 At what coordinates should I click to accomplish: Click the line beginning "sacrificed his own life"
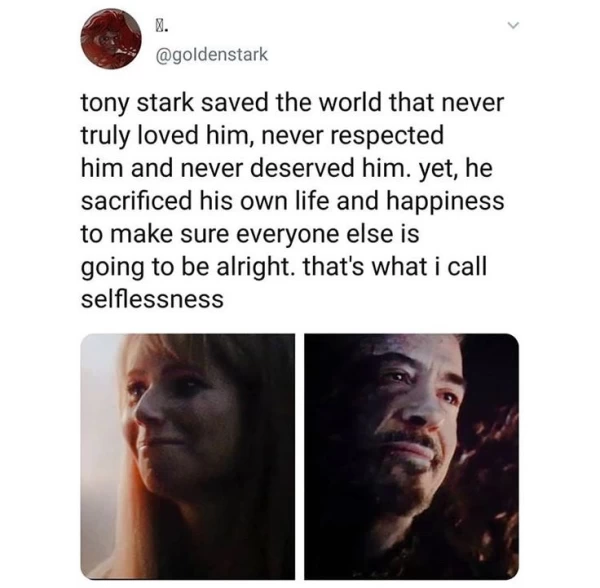(288, 201)
